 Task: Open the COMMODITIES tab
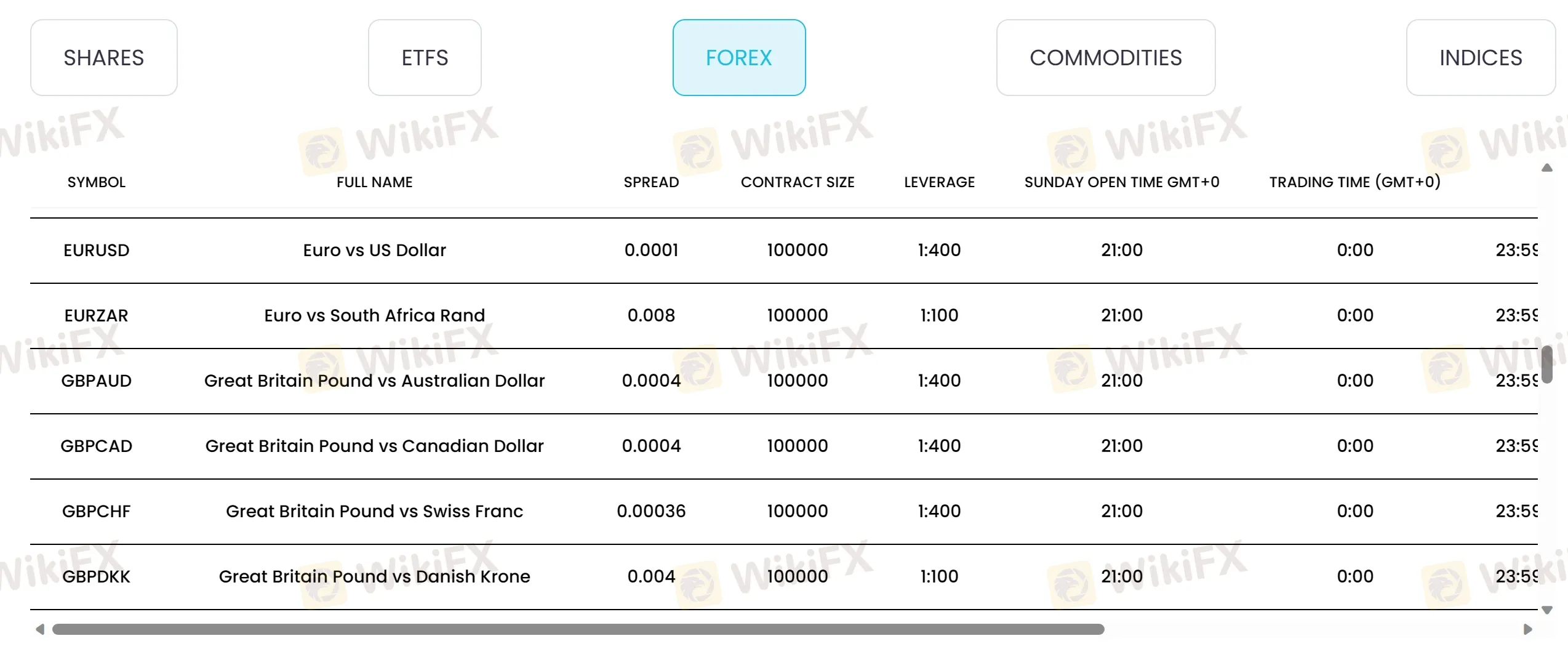click(x=1106, y=57)
